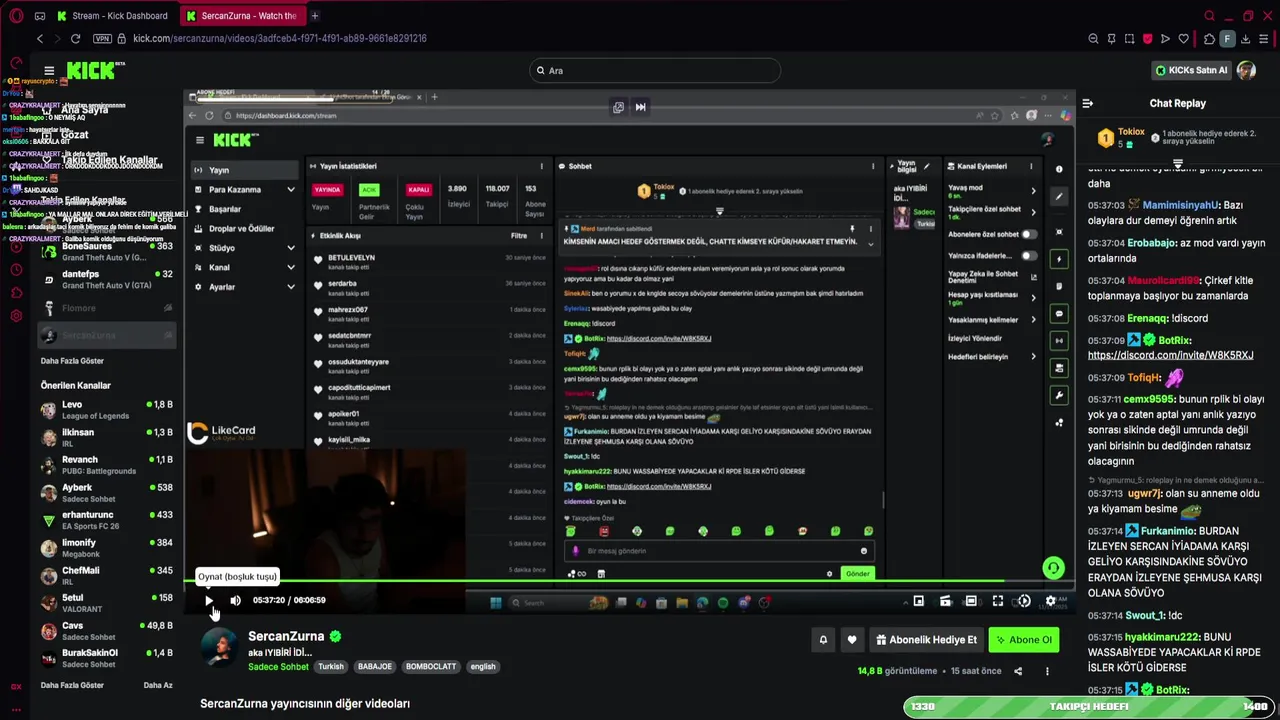Open BurakSakinOl channel
This screenshot has height=720, width=1280.
point(108,658)
